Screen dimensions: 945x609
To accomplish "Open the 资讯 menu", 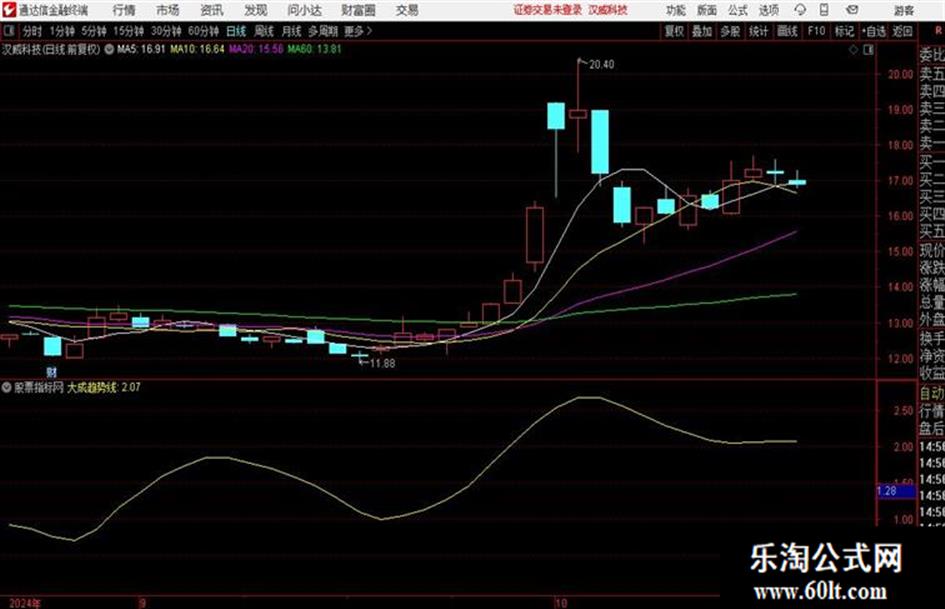I will point(212,10).
